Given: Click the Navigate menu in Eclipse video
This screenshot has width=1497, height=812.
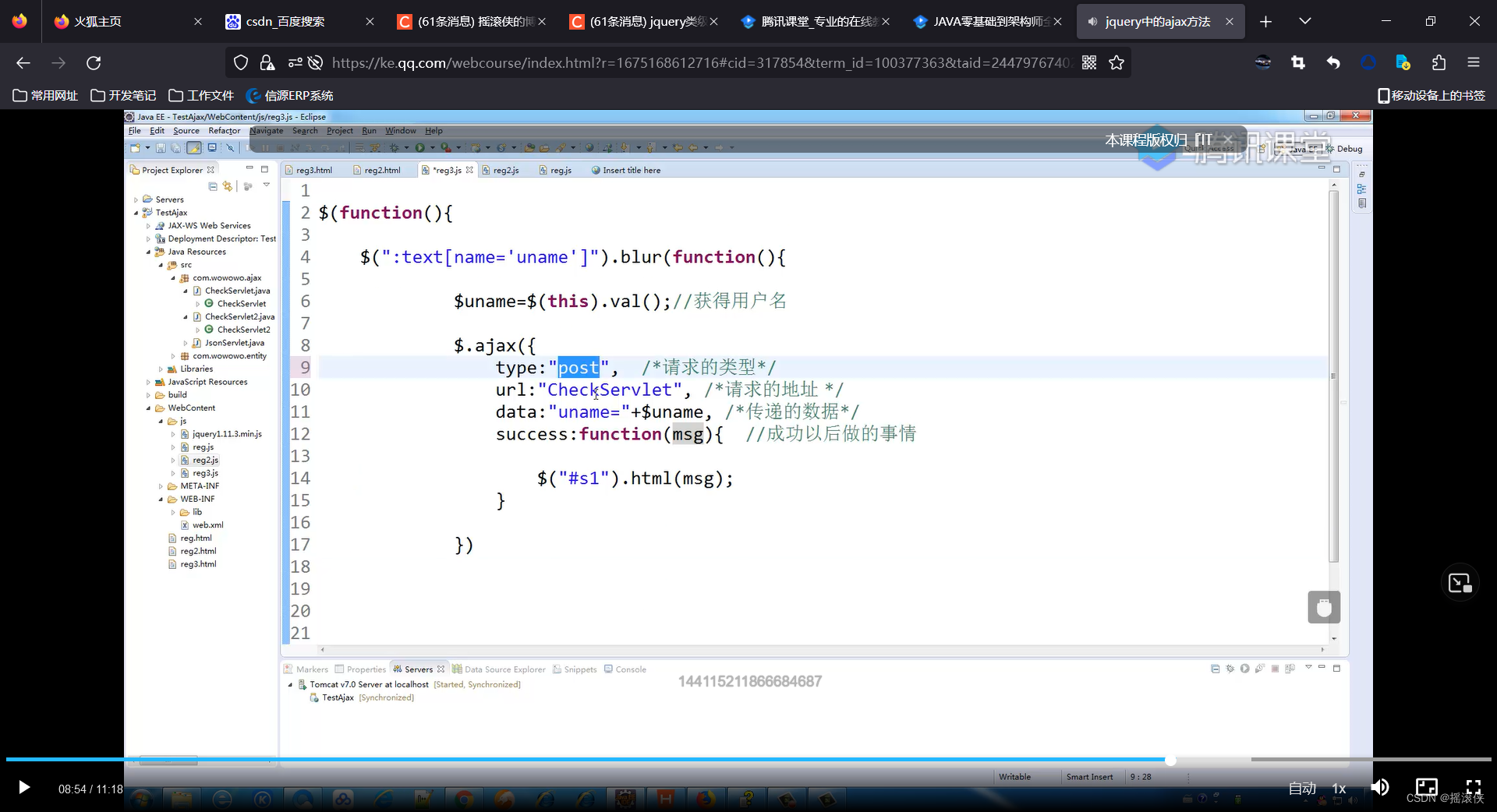Looking at the screenshot, I should (267, 131).
